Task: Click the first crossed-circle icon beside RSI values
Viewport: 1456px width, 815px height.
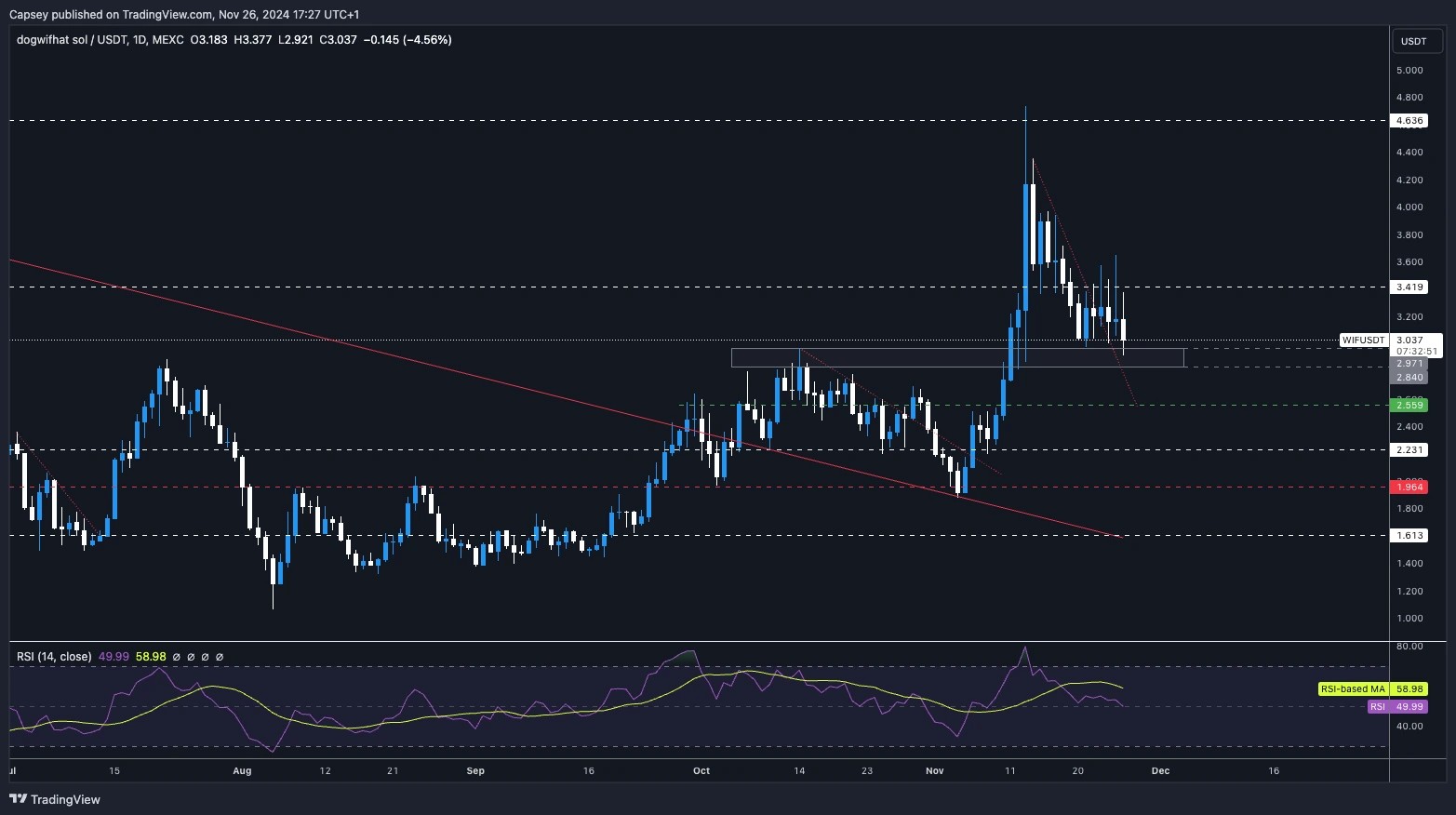Action: (177, 657)
